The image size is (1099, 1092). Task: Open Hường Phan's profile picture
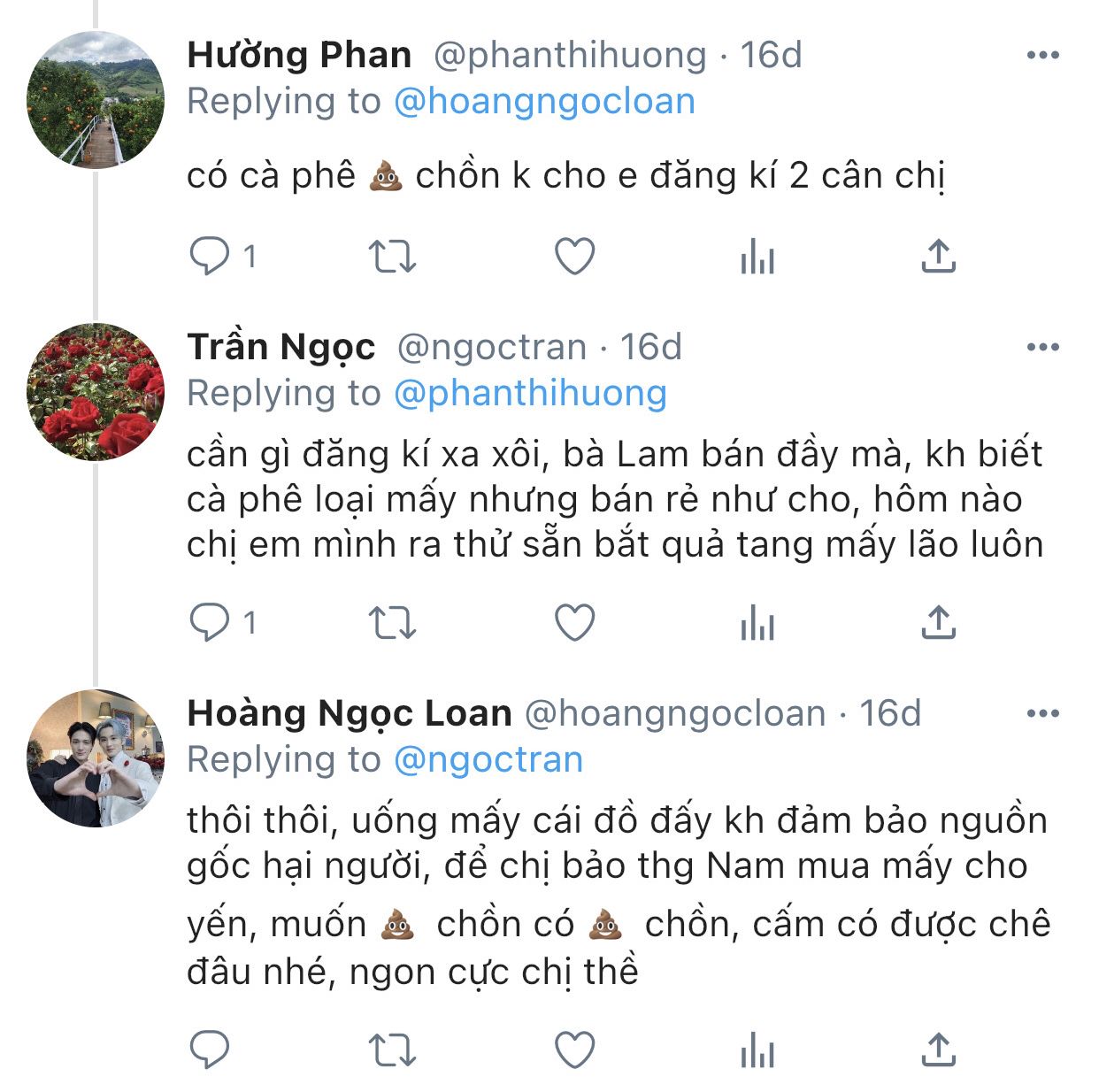tap(96, 99)
